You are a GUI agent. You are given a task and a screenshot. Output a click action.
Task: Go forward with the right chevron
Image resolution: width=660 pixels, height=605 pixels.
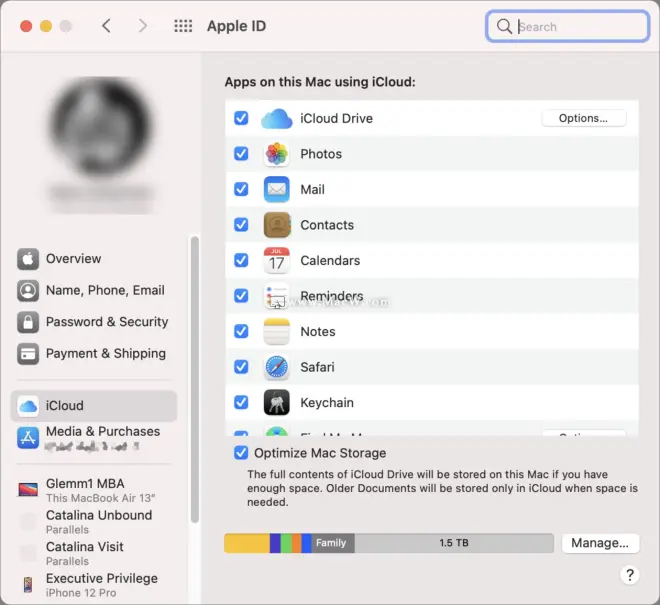coord(143,26)
